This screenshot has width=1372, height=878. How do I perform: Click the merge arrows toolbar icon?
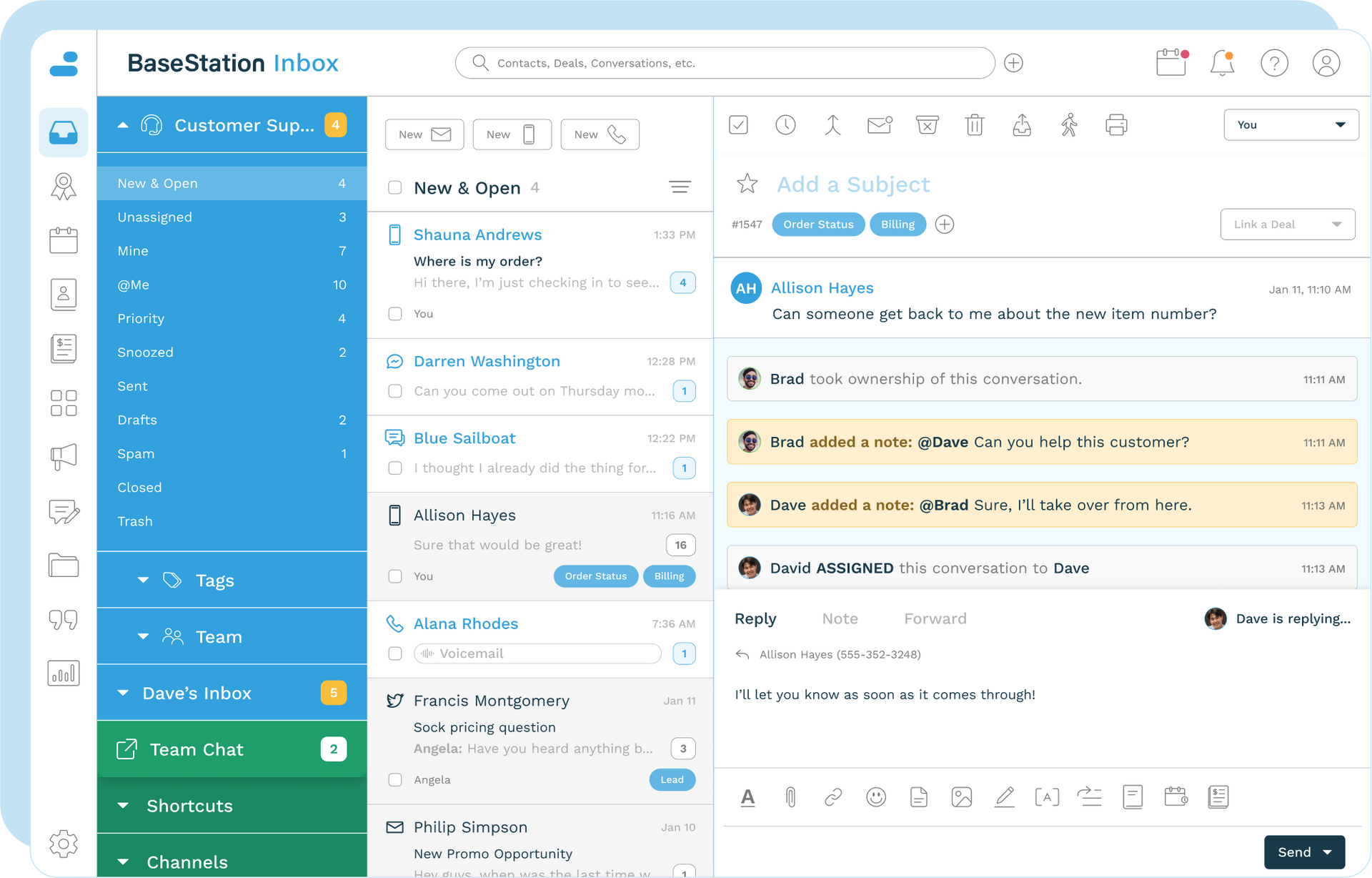(832, 125)
